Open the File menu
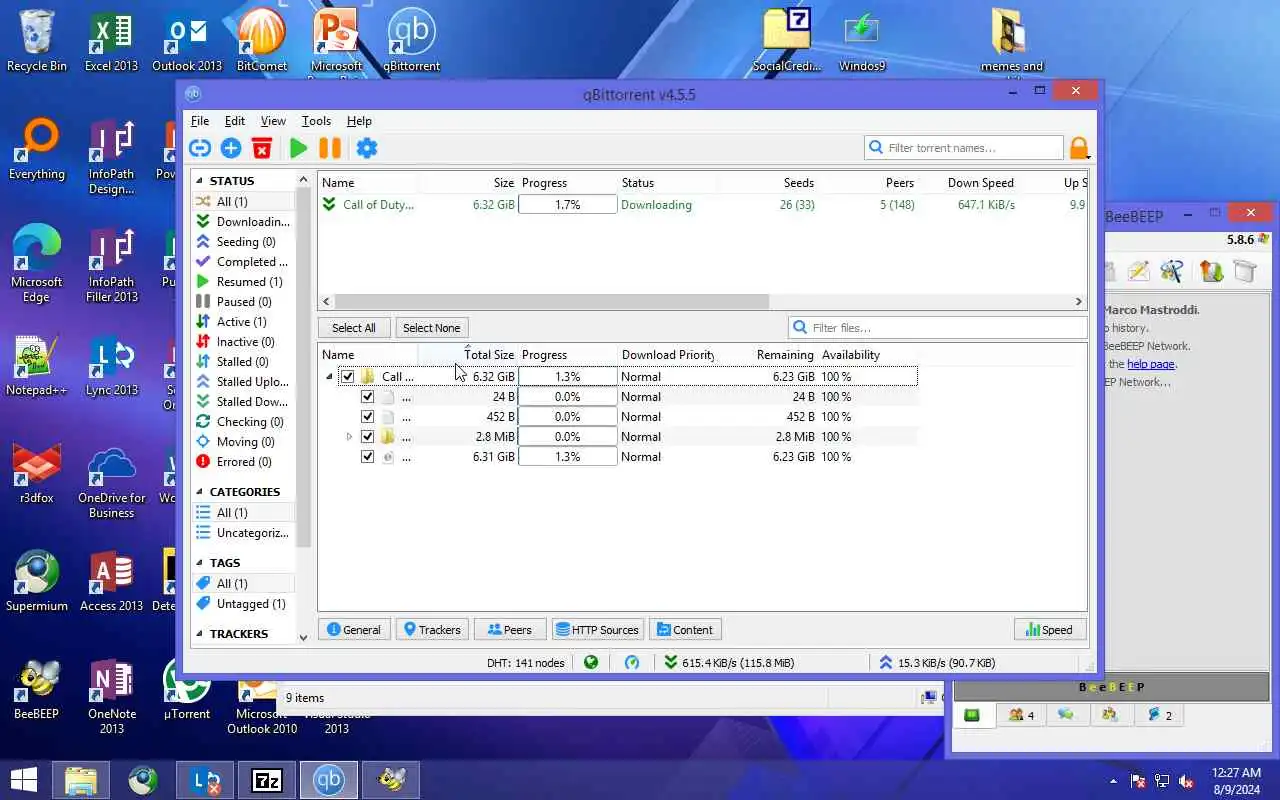Viewport: 1280px width, 800px height. [x=200, y=121]
